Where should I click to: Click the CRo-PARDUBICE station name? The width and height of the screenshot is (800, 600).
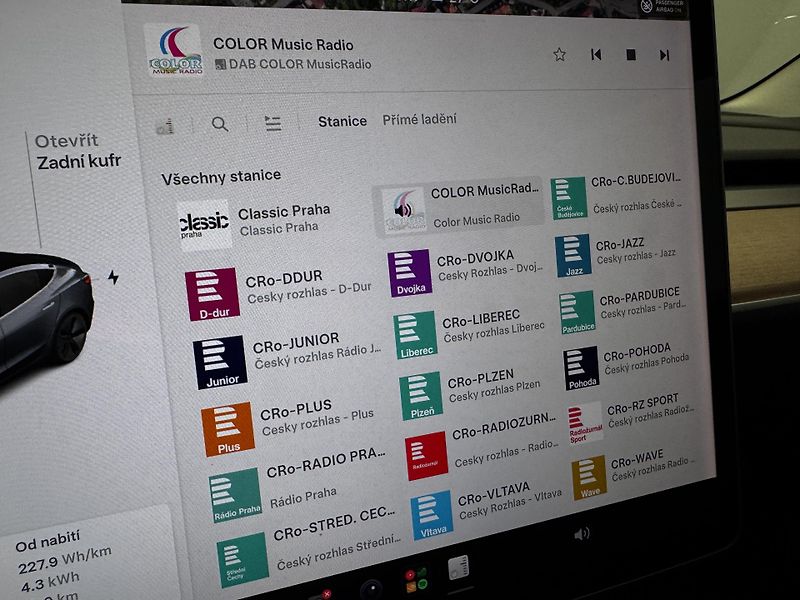point(639,296)
